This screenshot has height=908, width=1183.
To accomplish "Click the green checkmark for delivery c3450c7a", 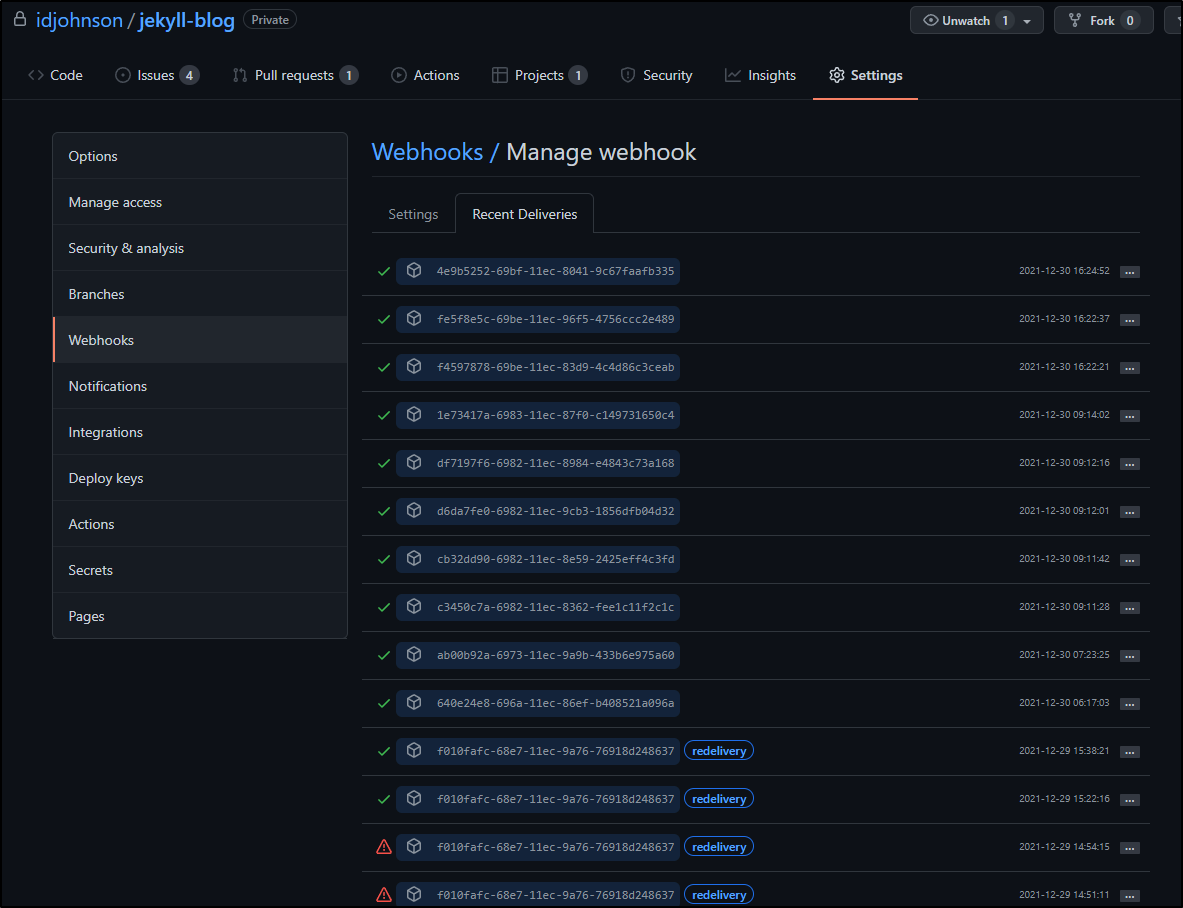I will pos(384,608).
